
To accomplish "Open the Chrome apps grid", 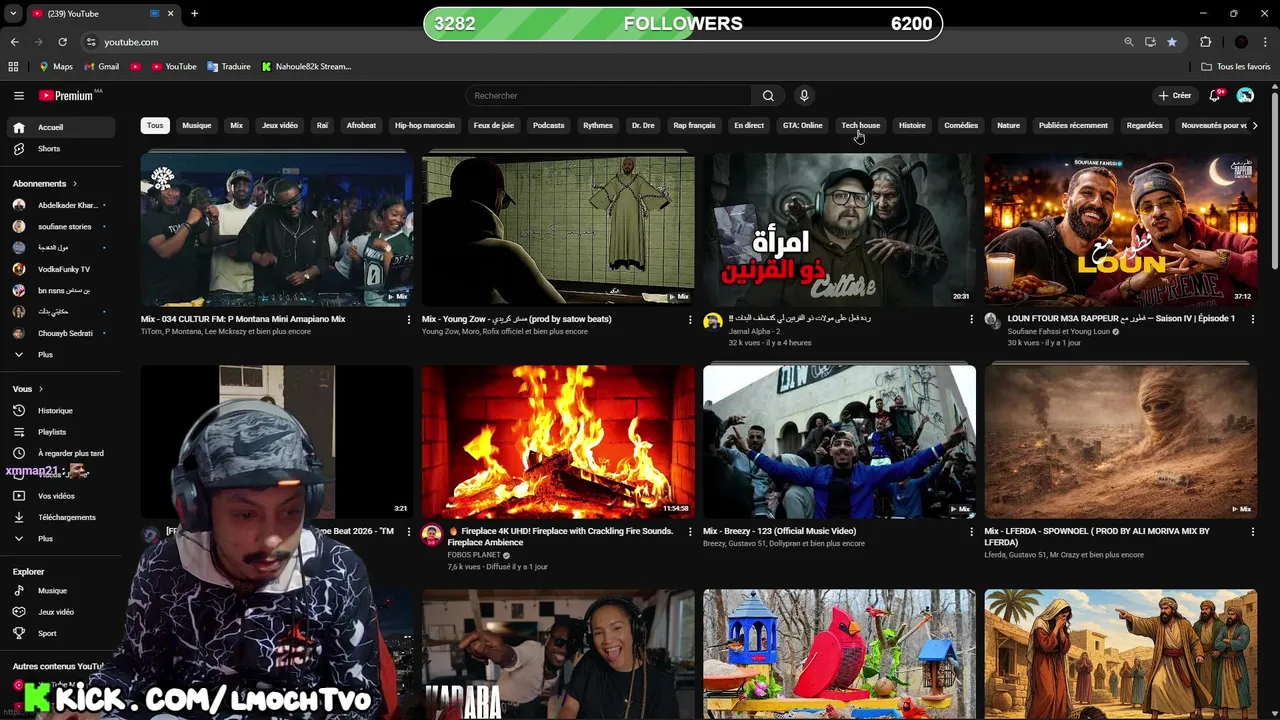I will [13, 67].
